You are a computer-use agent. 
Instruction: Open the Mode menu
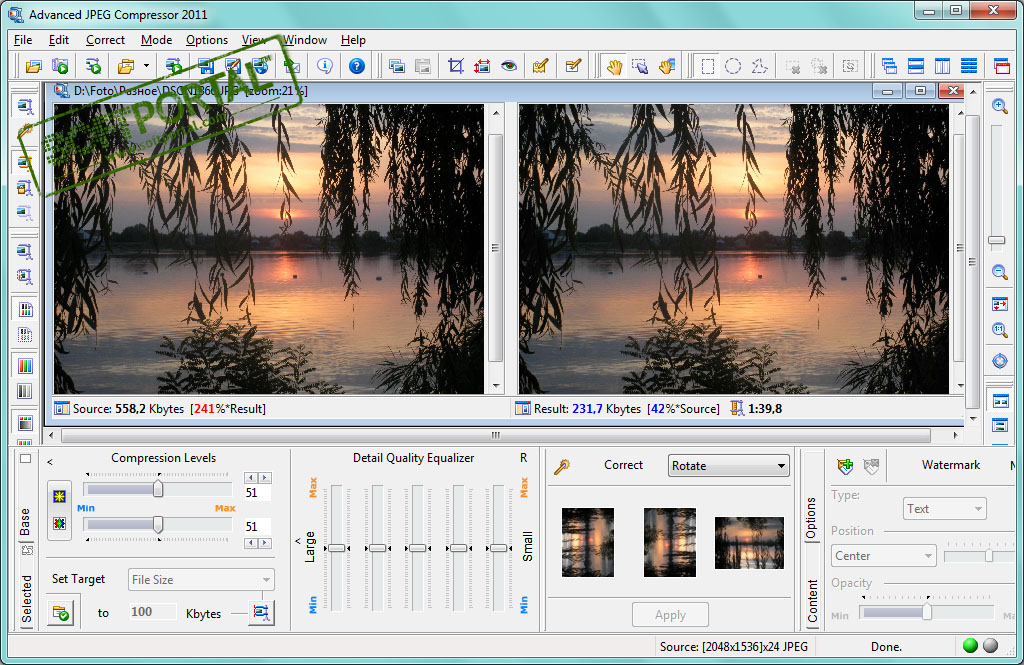click(x=157, y=40)
